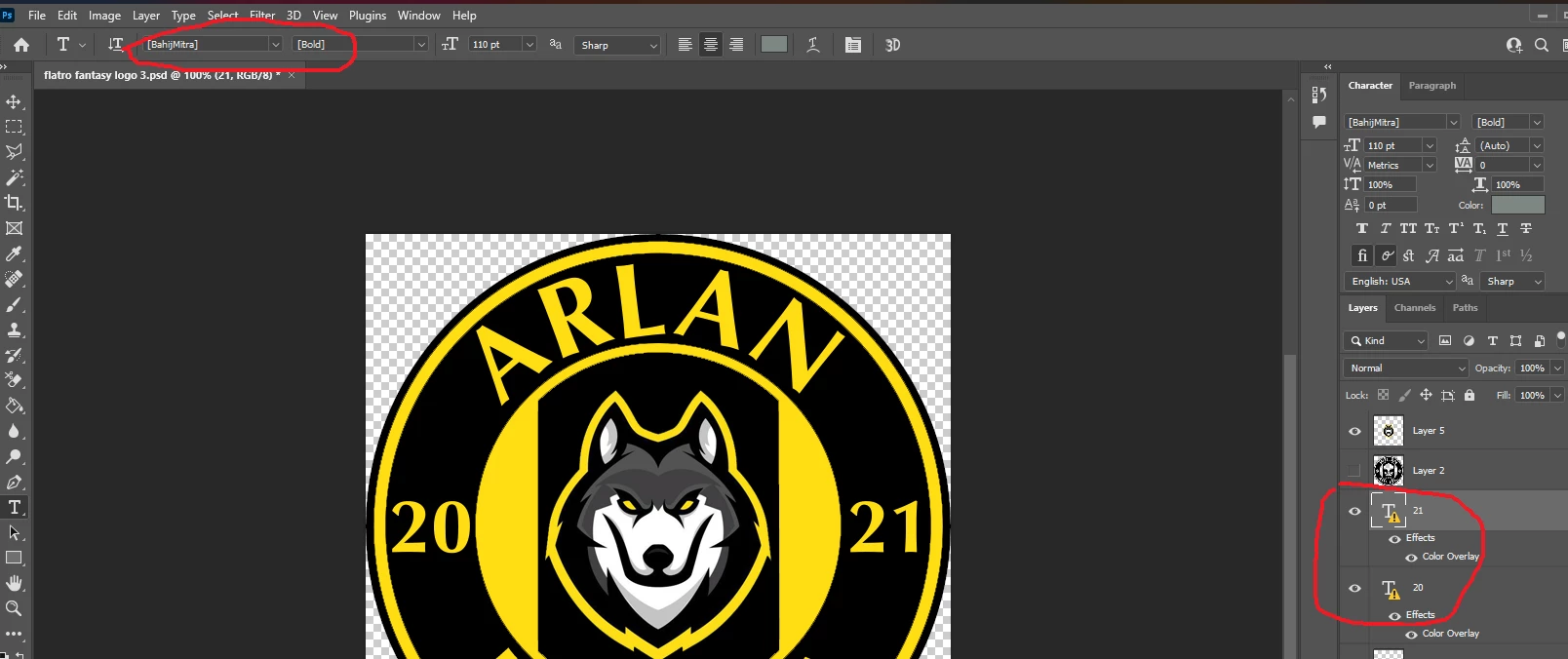This screenshot has height=659, width=1568.
Task: Switch to the Channels tab
Action: click(1415, 308)
